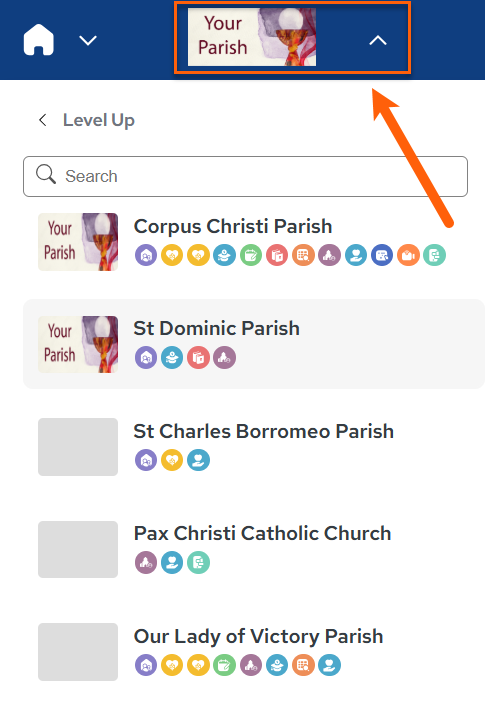485x702 pixels.
Task: Open St Charles Borromeo's yellow heart giving icon
Action: (172, 460)
